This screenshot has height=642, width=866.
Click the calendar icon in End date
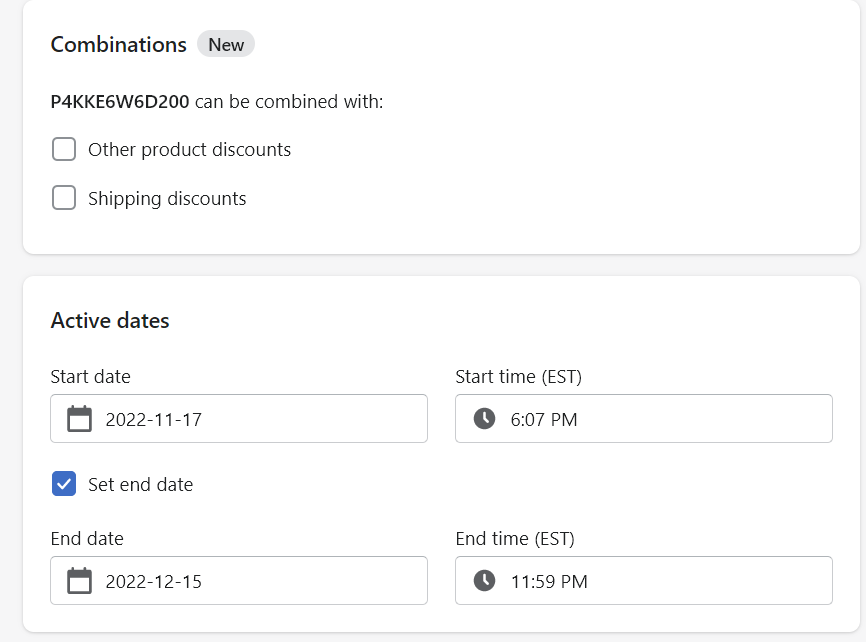tap(79, 581)
